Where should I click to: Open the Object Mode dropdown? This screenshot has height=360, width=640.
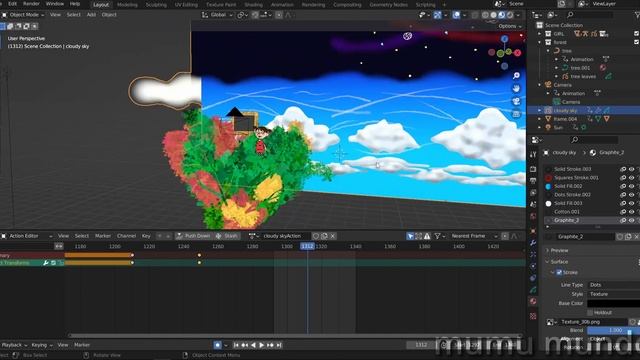click(x=23, y=15)
